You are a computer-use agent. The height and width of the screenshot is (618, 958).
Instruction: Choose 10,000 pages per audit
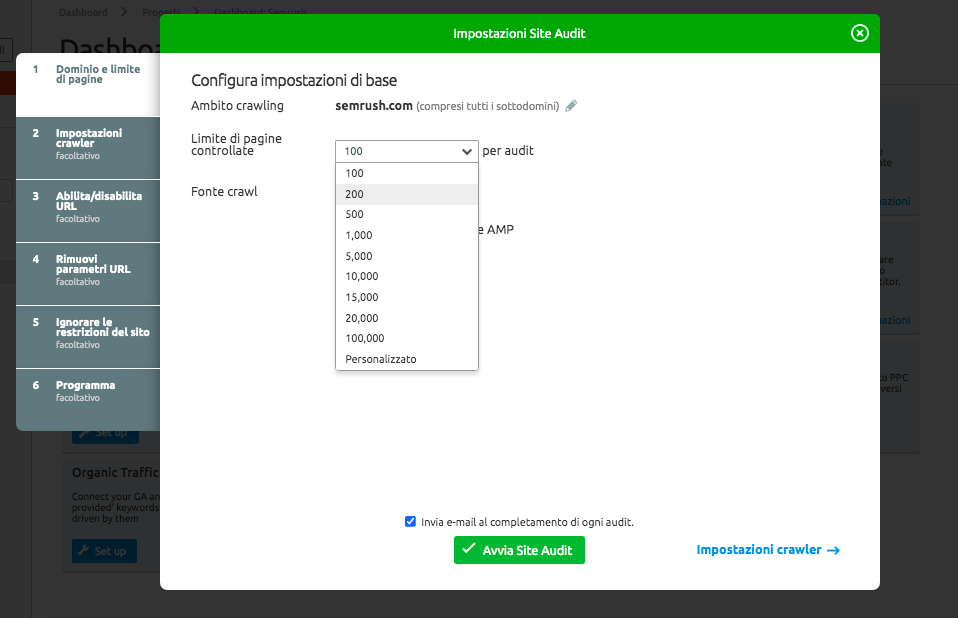click(407, 276)
